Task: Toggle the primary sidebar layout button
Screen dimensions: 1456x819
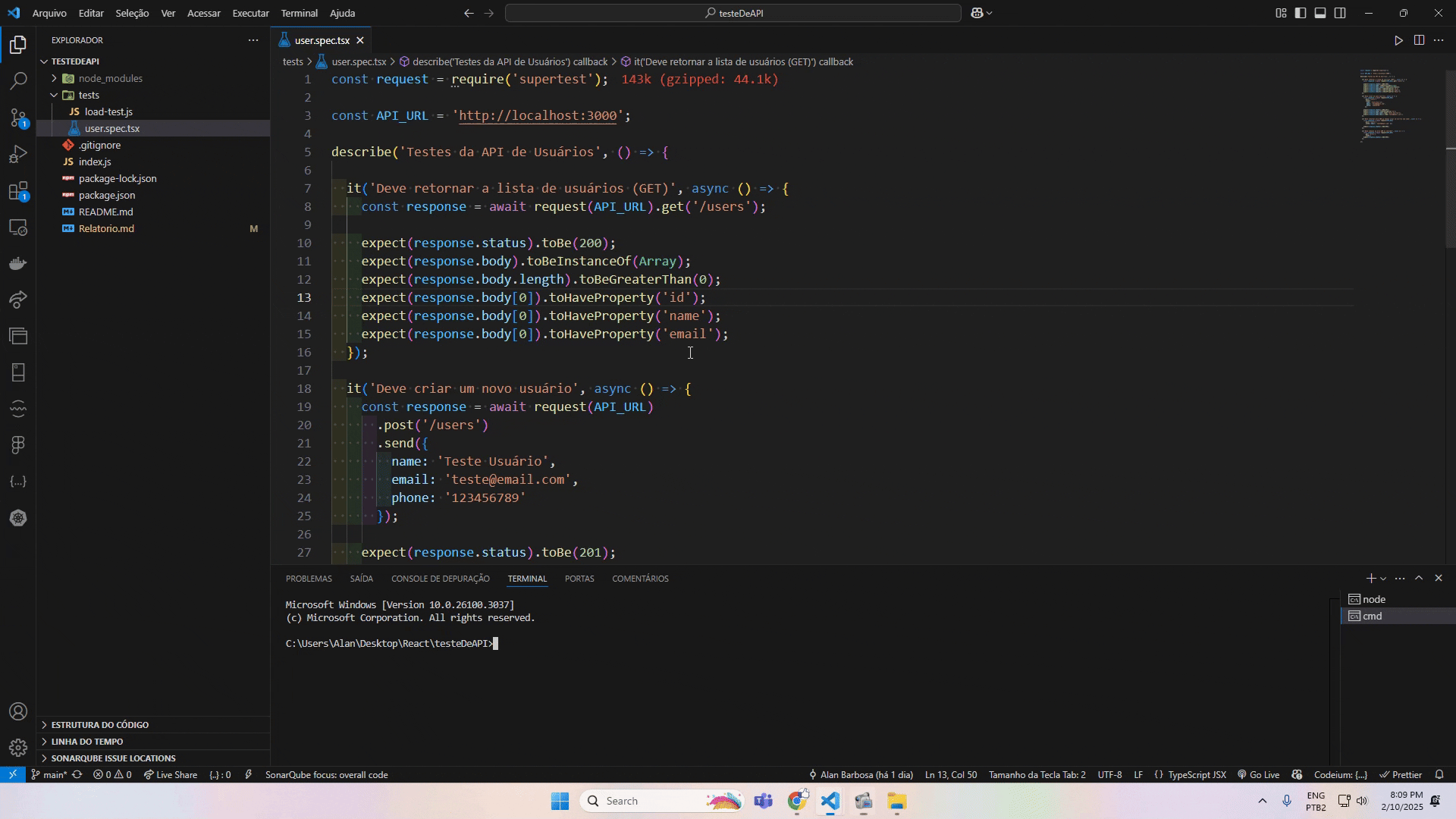Action: (x=1301, y=13)
